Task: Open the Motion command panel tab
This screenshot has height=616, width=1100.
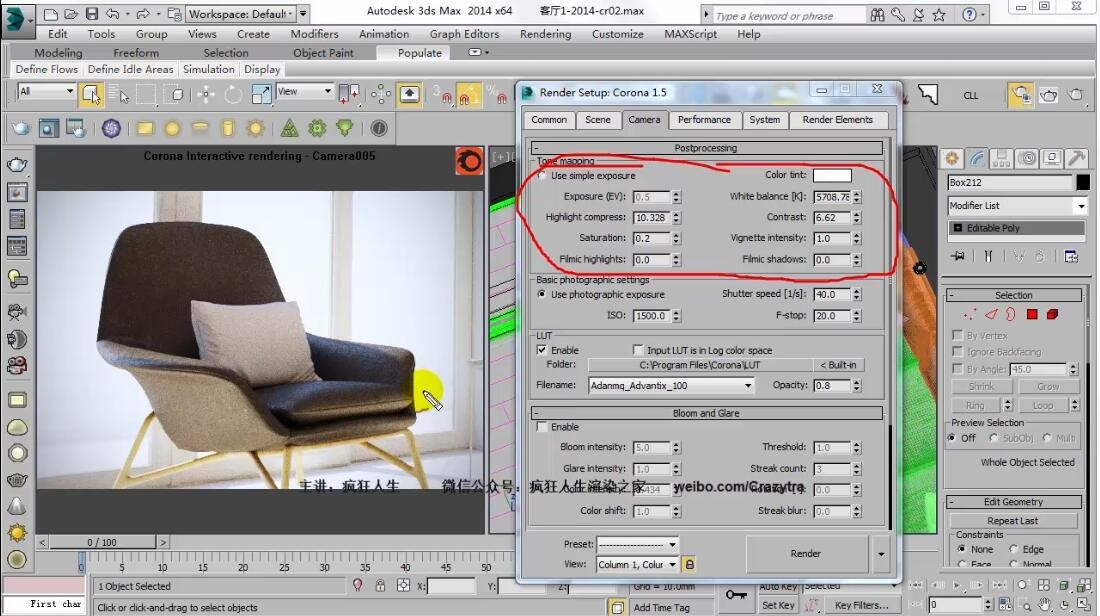Action: 1026,159
